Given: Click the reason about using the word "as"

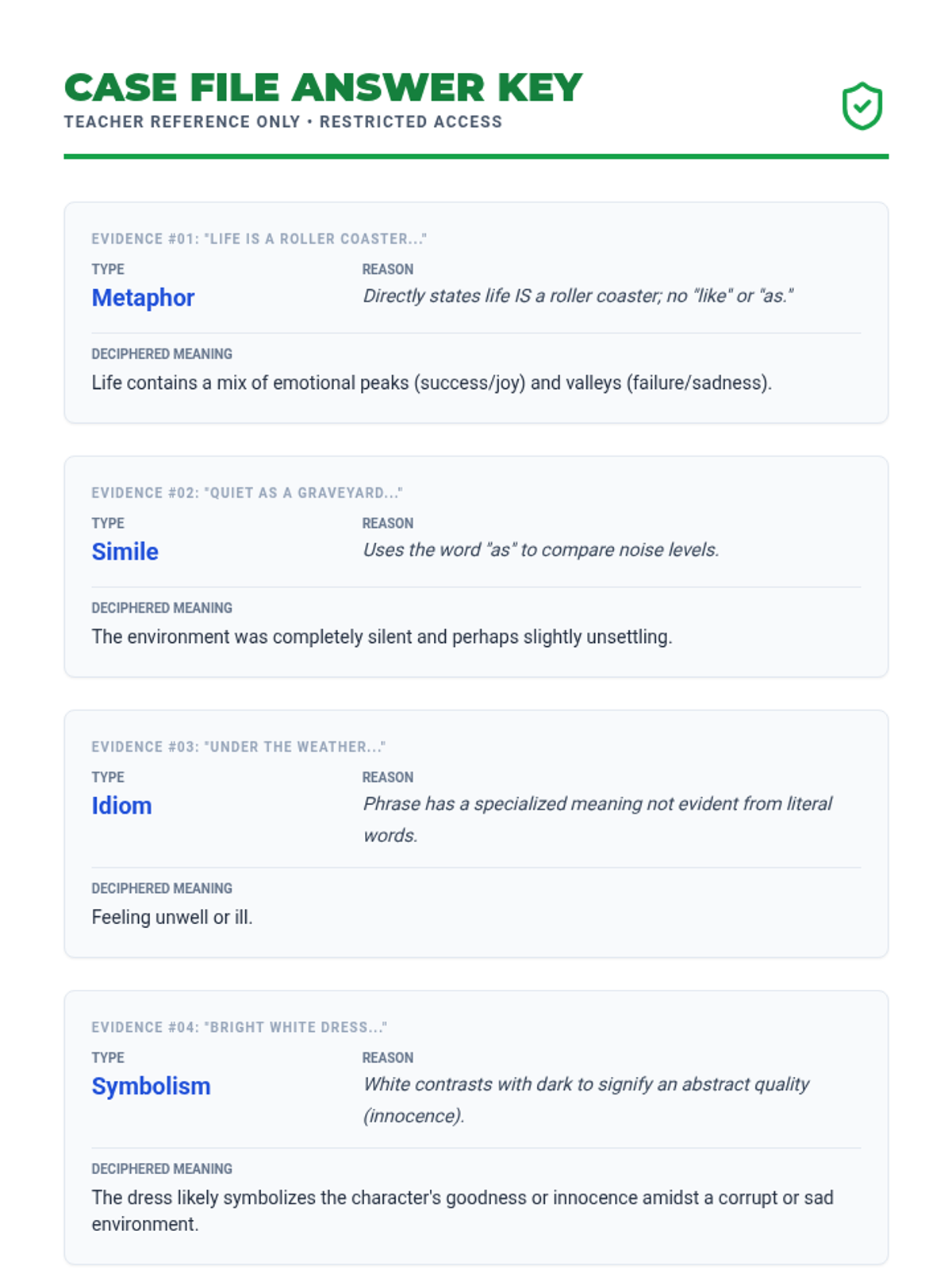Looking at the screenshot, I should [541, 550].
